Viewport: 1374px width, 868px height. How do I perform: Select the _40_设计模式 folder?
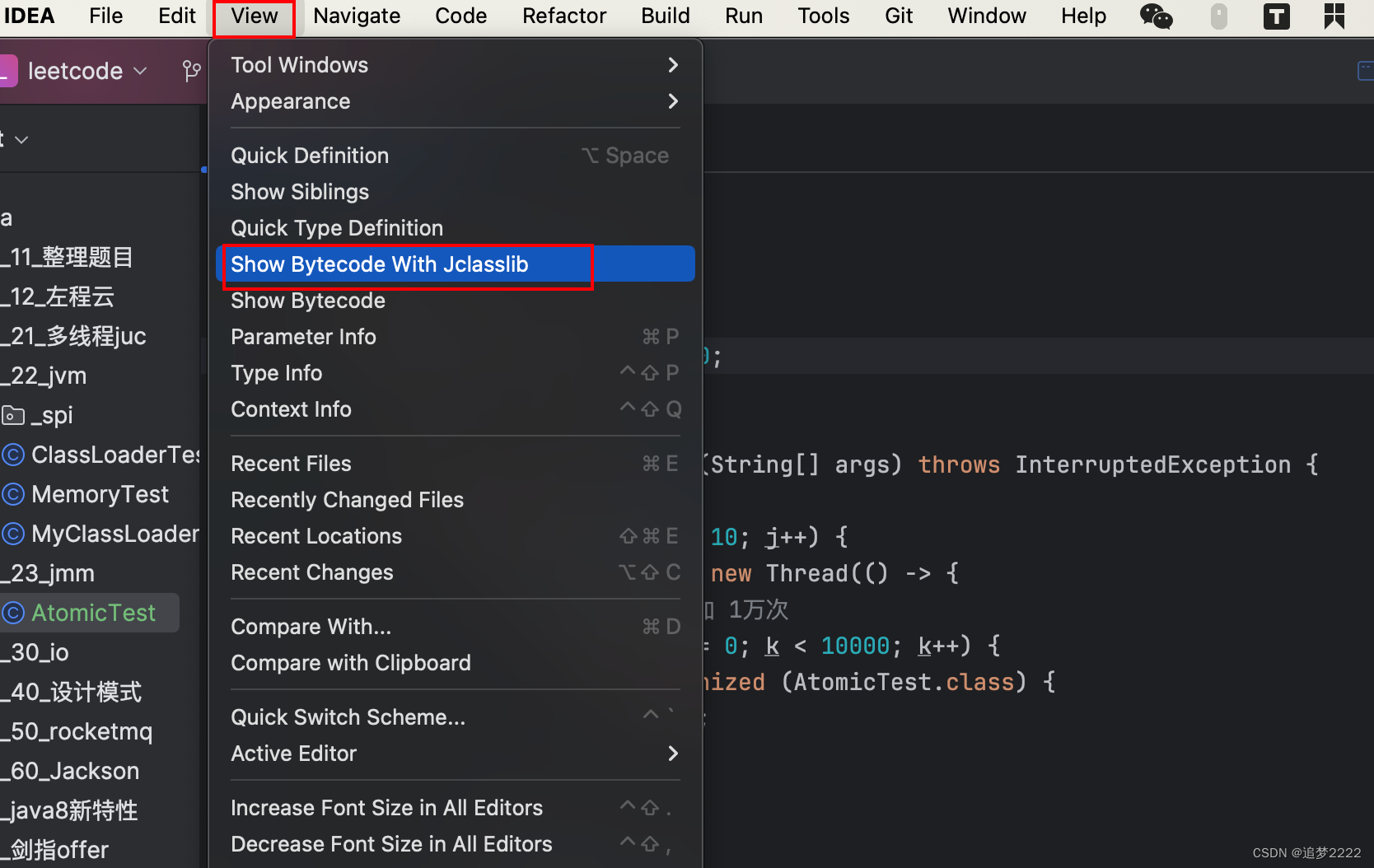tap(71, 692)
